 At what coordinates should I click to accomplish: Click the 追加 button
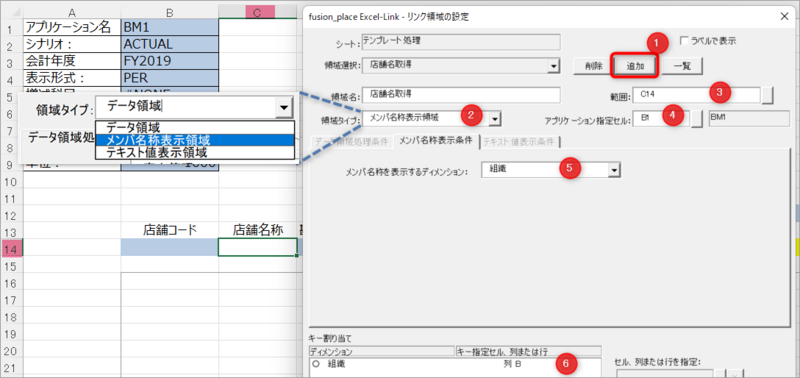click(x=634, y=66)
